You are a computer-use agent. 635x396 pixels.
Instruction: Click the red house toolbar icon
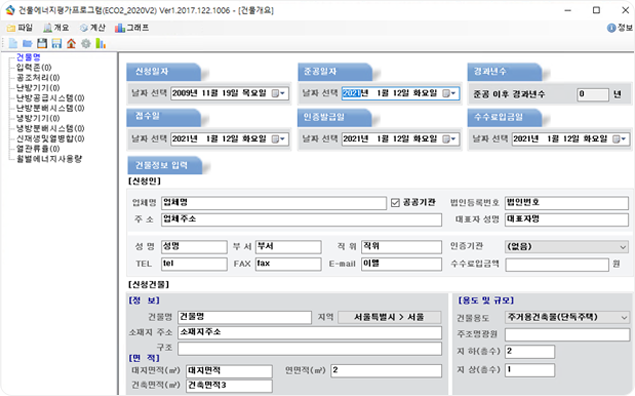(x=71, y=43)
